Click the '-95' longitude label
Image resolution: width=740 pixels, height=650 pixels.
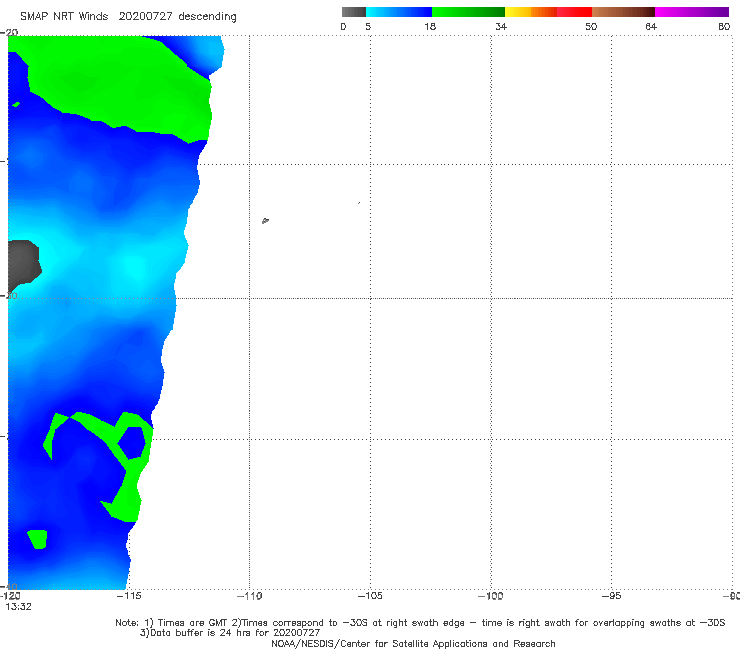[612, 596]
